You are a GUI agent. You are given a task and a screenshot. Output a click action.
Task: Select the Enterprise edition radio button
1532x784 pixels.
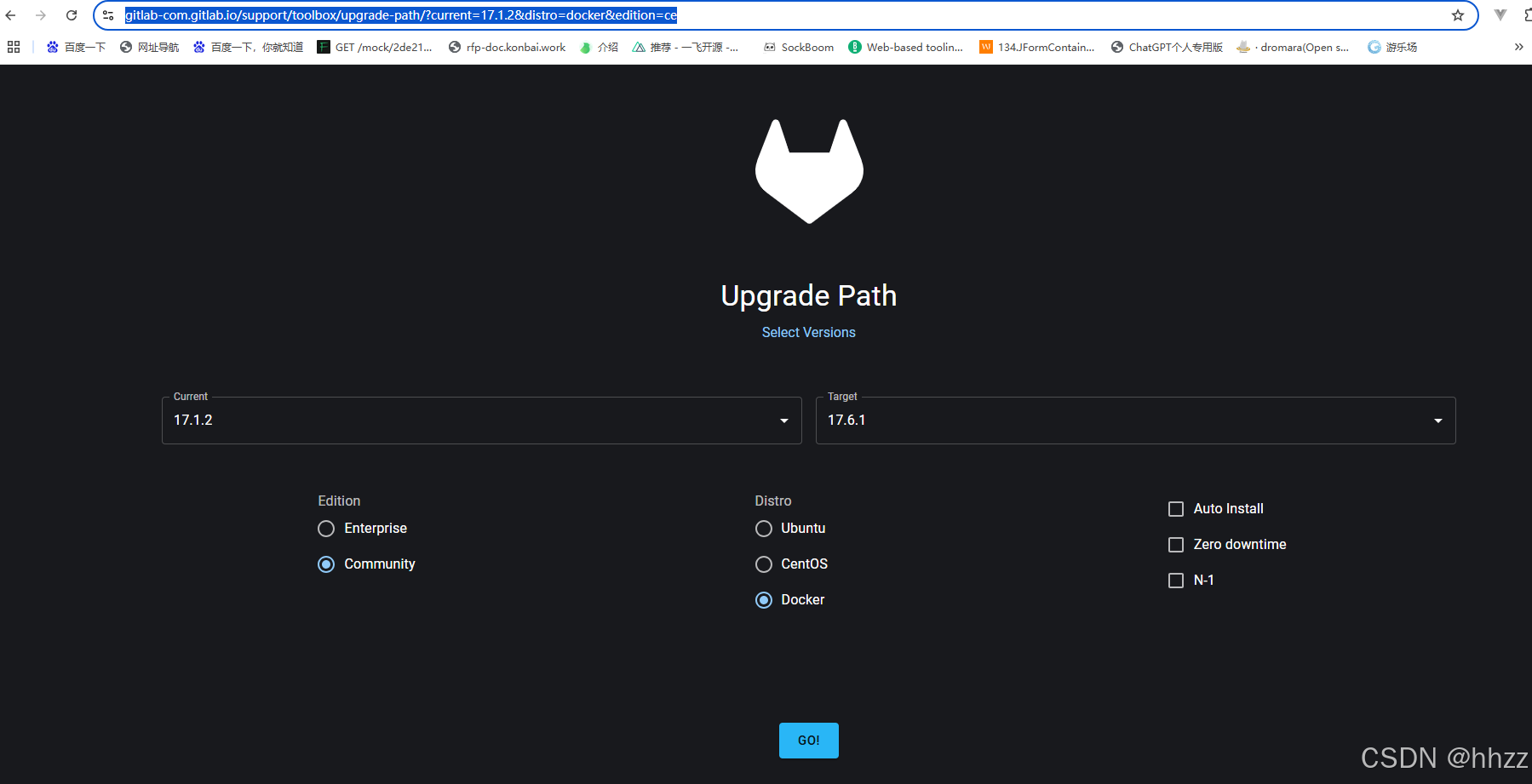[326, 529]
